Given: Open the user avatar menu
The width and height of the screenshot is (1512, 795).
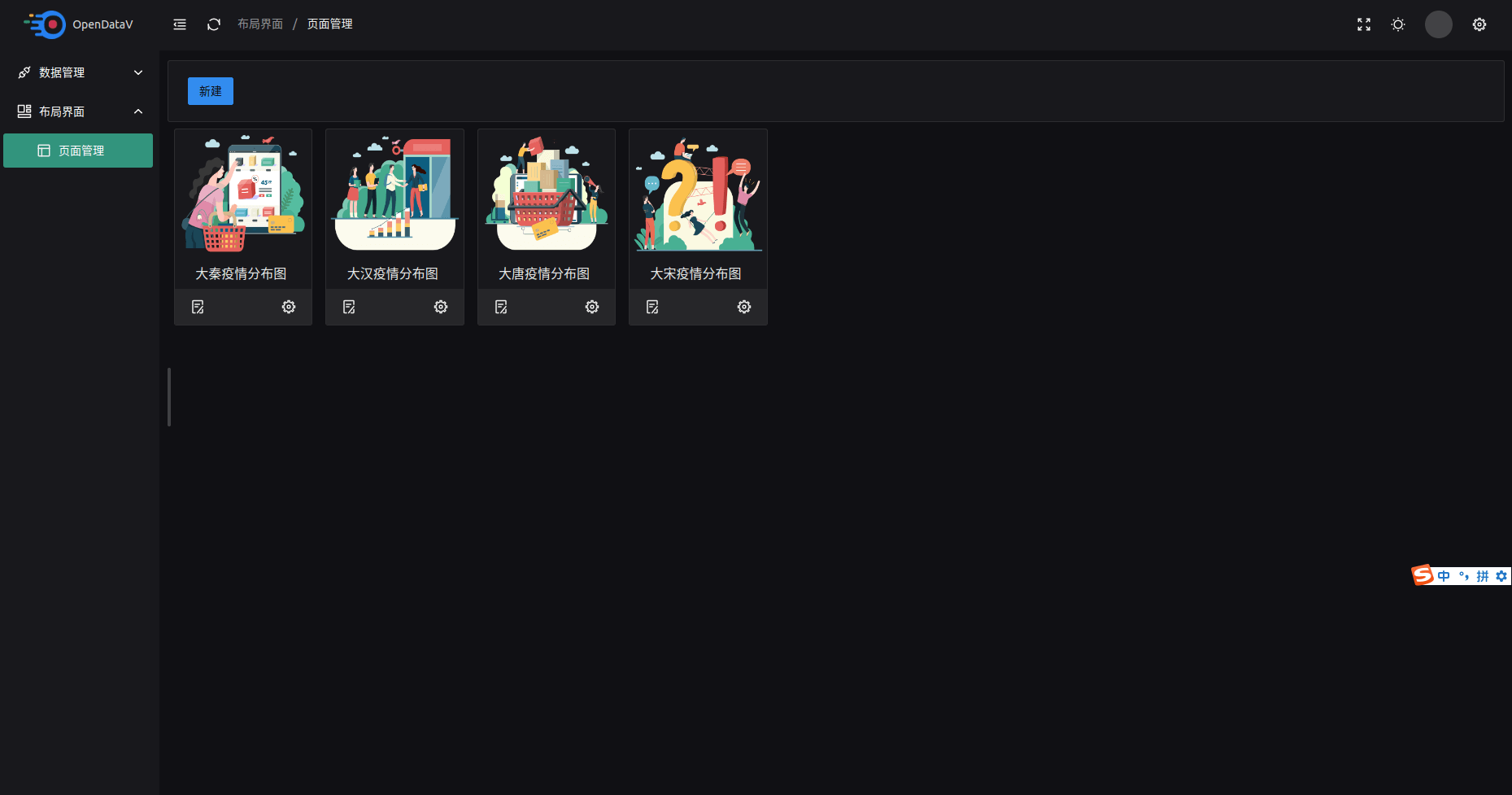Looking at the screenshot, I should point(1439,24).
